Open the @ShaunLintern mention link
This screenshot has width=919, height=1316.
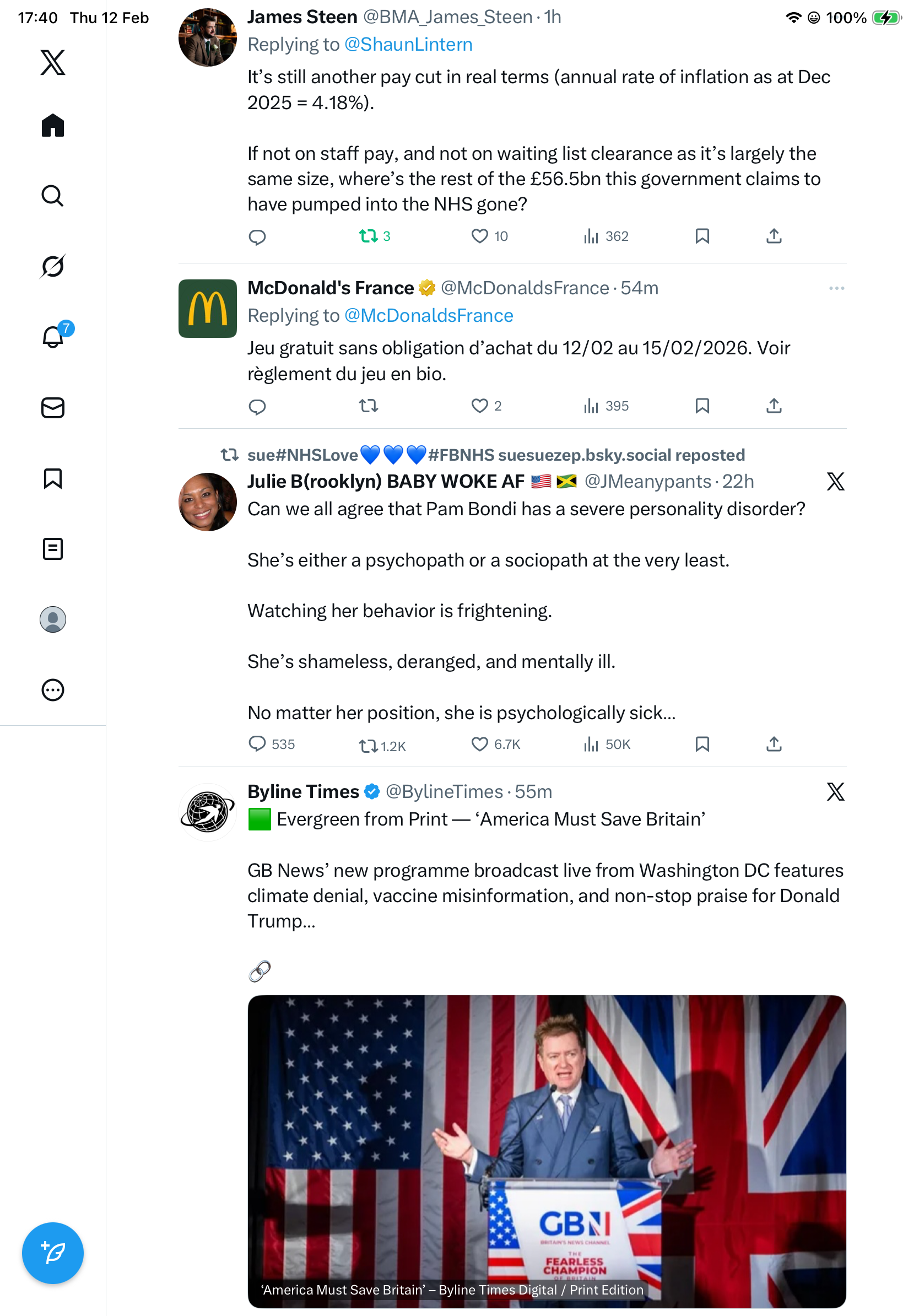click(408, 44)
